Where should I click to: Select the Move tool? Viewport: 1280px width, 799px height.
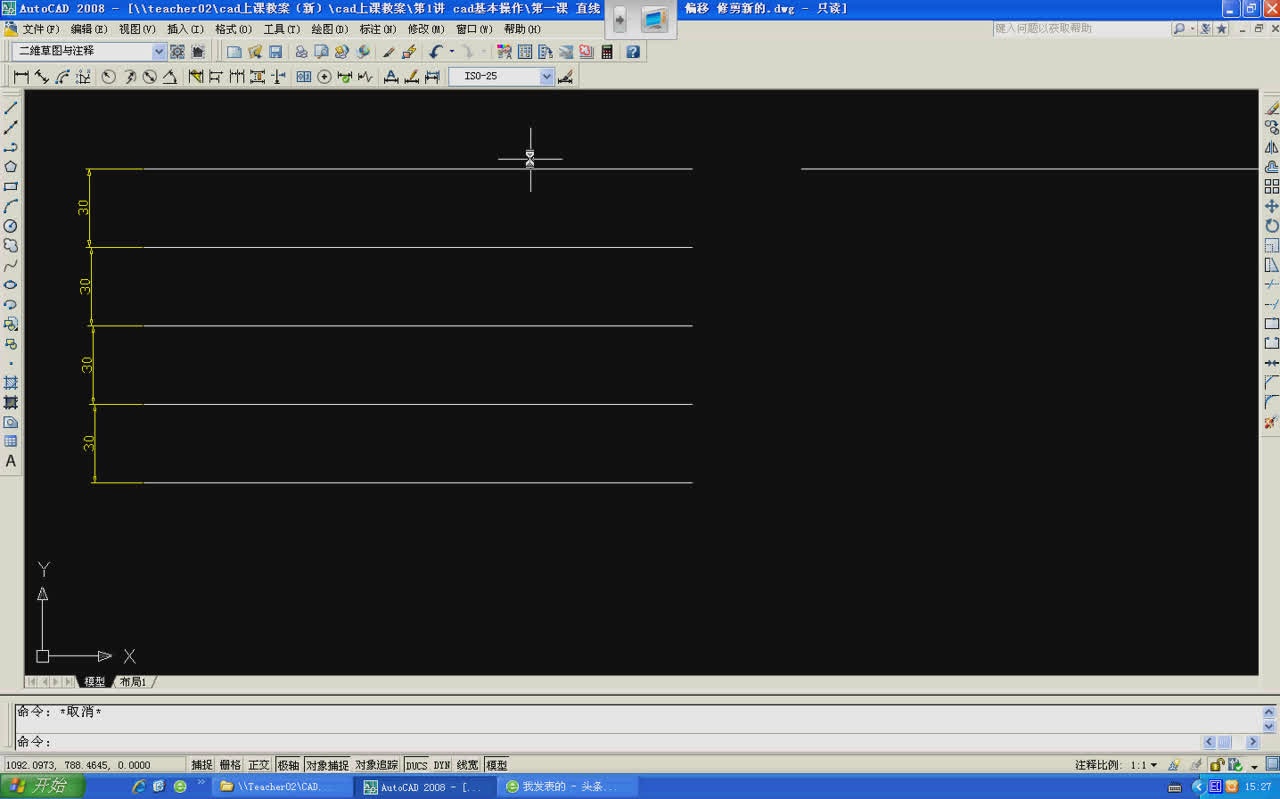coord(1272,206)
